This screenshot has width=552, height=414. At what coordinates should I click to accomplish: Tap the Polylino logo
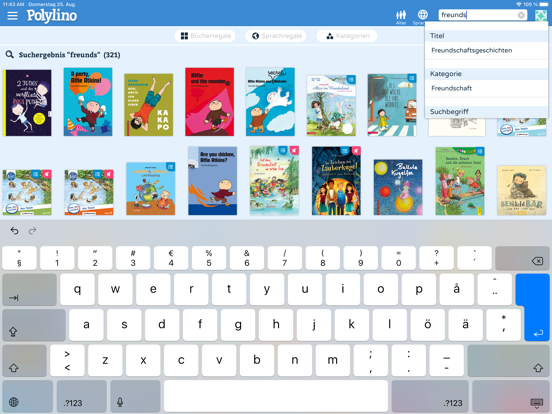(x=52, y=16)
